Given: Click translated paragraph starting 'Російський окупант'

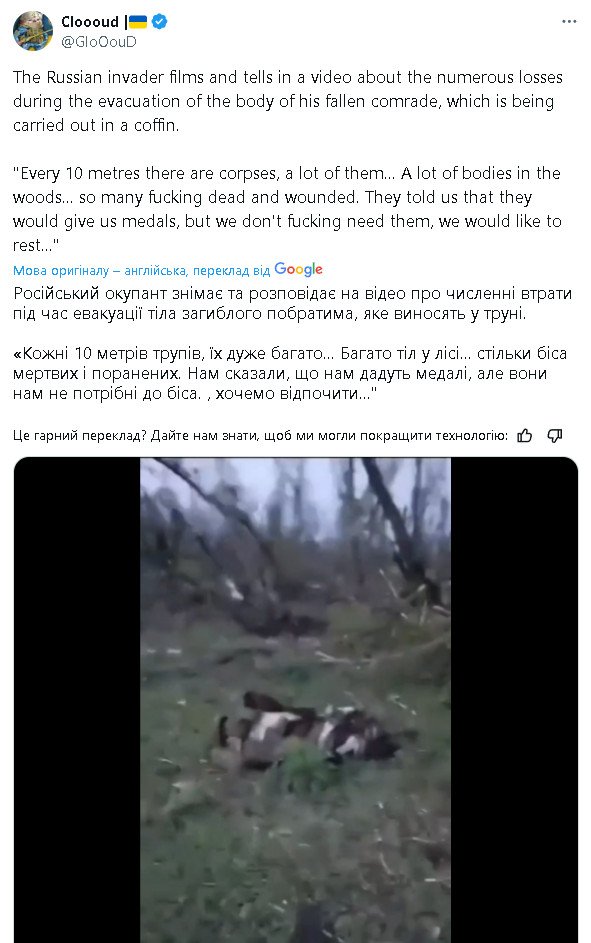Looking at the screenshot, I should coord(292,304).
